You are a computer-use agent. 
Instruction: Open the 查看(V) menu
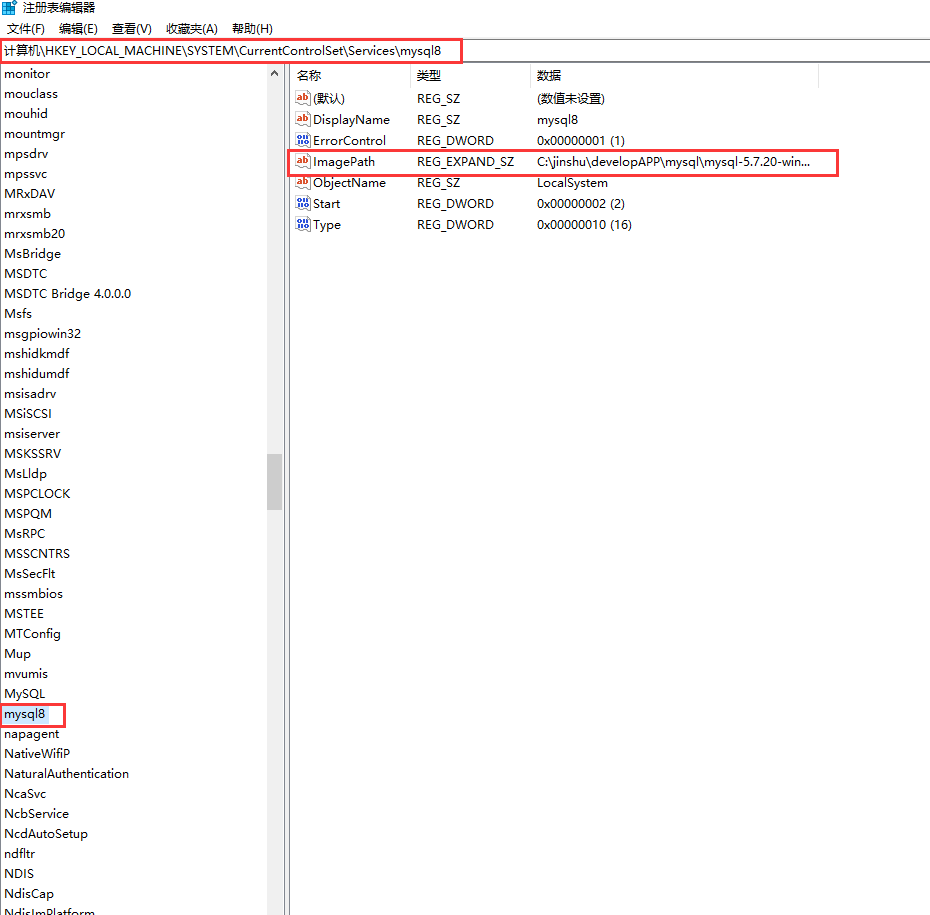(x=132, y=28)
